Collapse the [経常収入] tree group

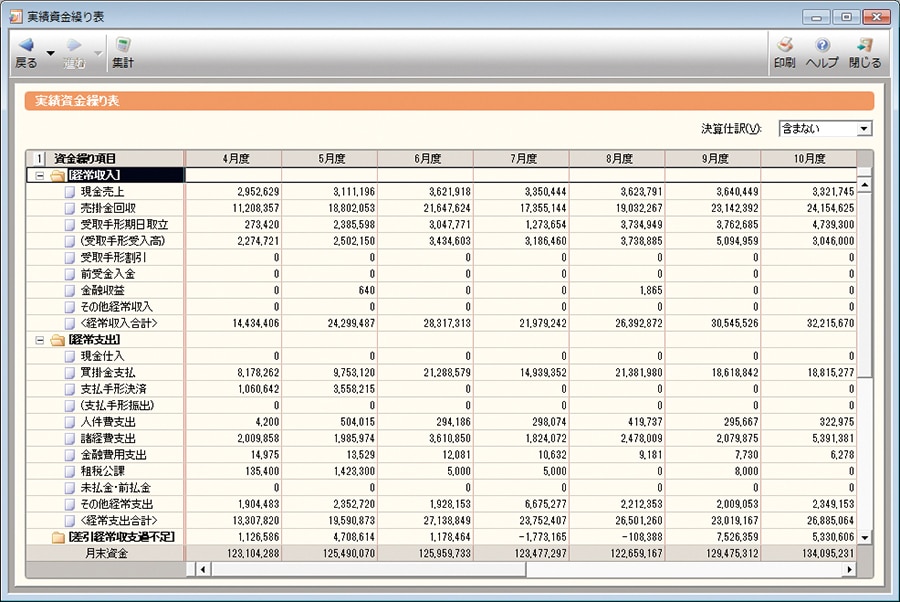pyautogui.click(x=40, y=176)
